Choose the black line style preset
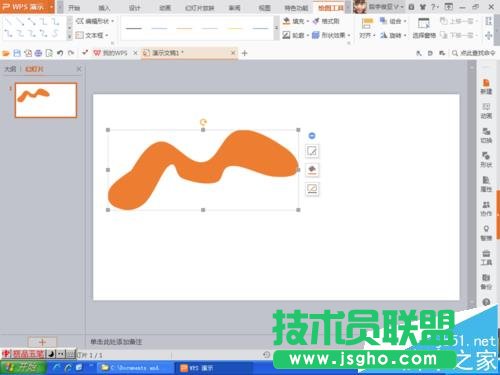This screenshot has width=500, height=375. coord(134,29)
